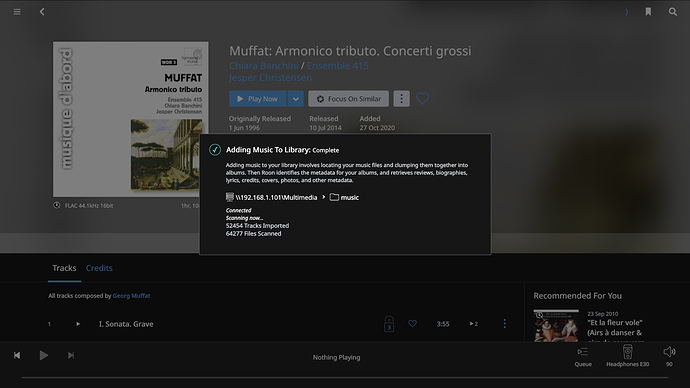Viewport: 690px width, 388px height.
Task: Click the Adding Music completion checkmark icon
Action: pyautogui.click(x=215, y=150)
